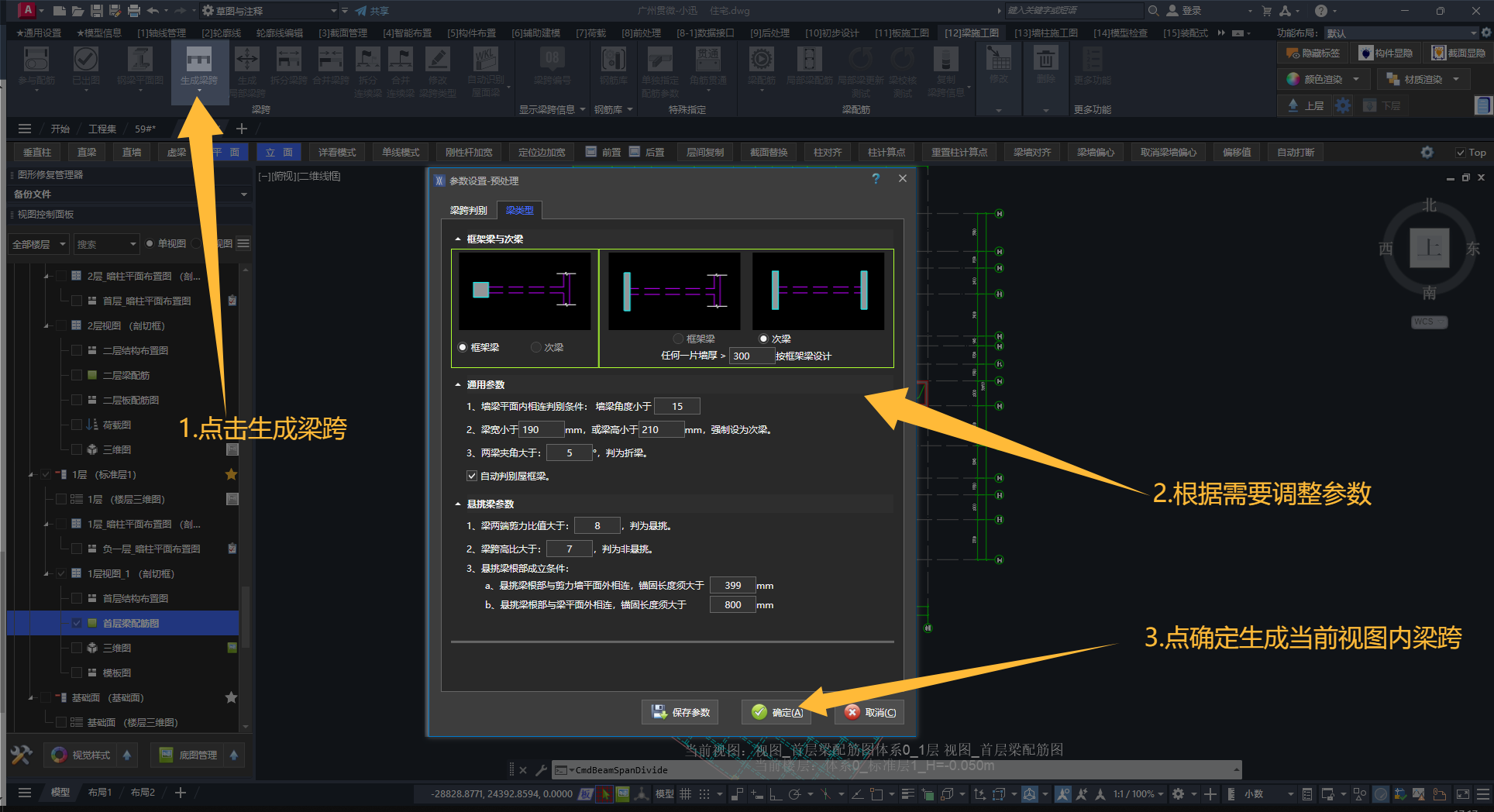The height and width of the screenshot is (812, 1494).
Task: Click the 墙梁角度小于 input field
Action: tap(676, 406)
